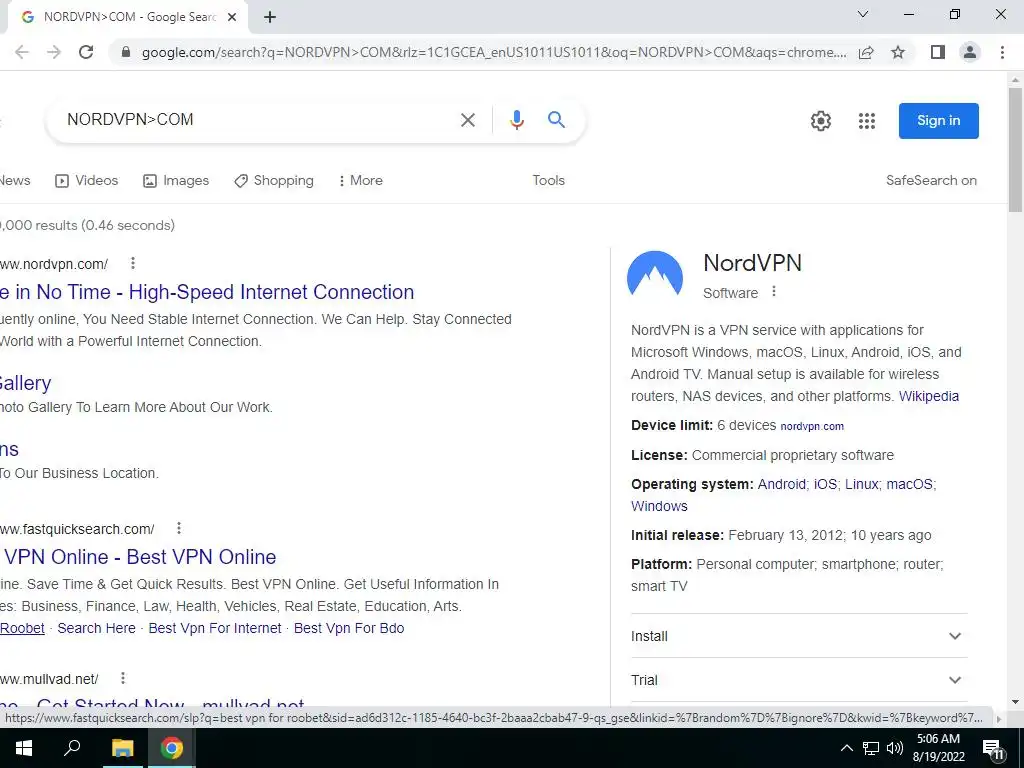The width and height of the screenshot is (1024, 768).
Task: Share this page using the share icon
Action: [x=866, y=52]
